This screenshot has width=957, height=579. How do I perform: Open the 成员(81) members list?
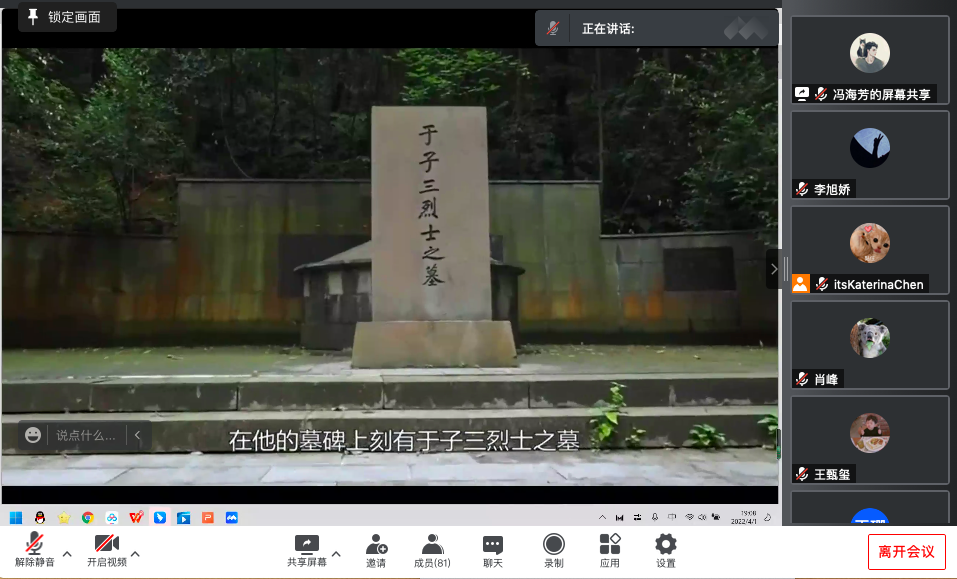point(432,550)
